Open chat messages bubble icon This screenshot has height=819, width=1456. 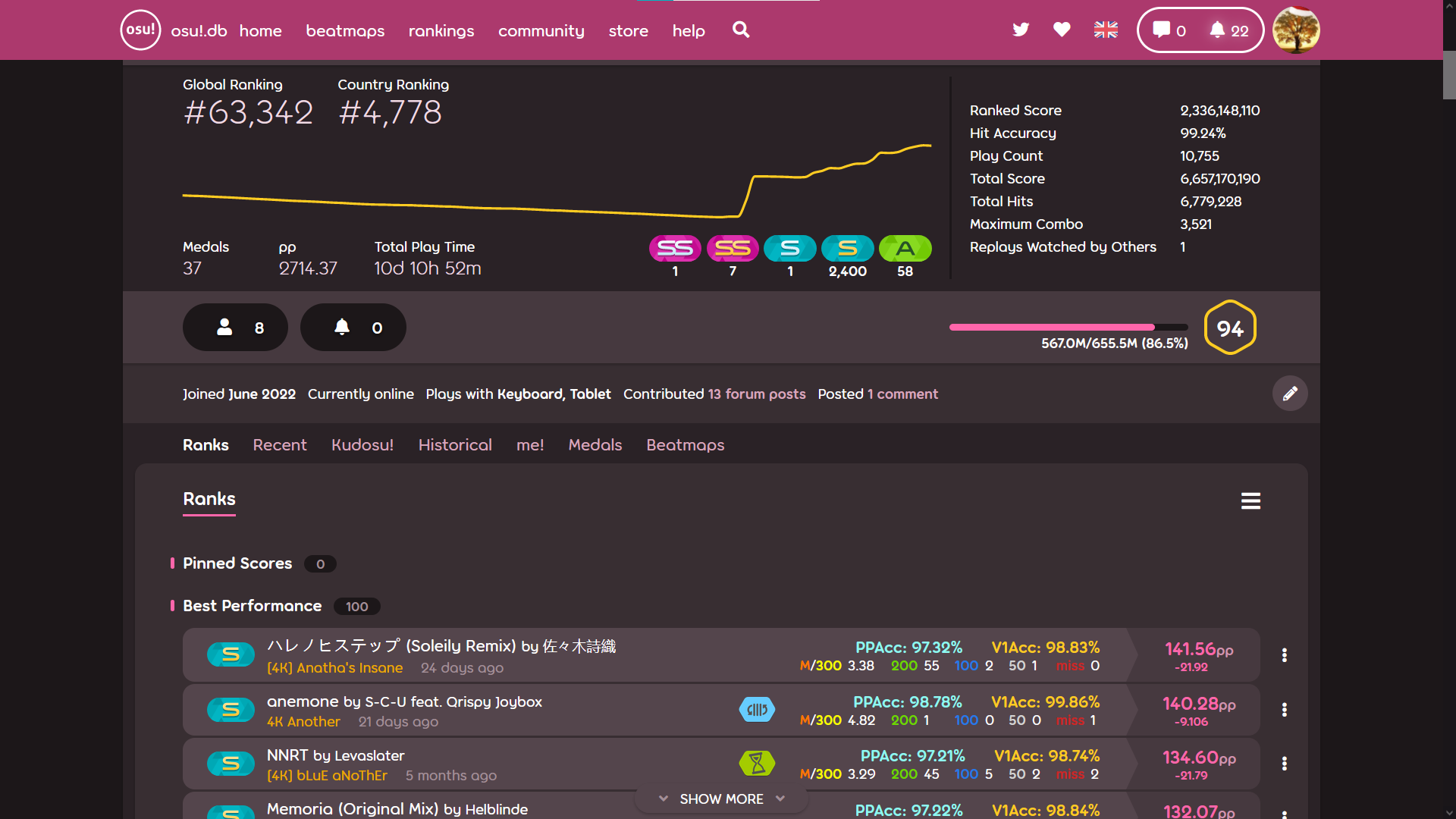point(1169,30)
